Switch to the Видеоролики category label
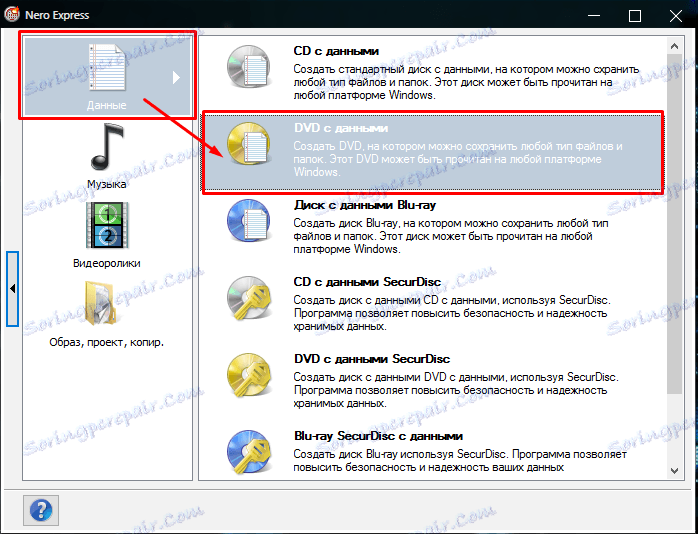The image size is (698, 534). pyautogui.click(x=106, y=263)
